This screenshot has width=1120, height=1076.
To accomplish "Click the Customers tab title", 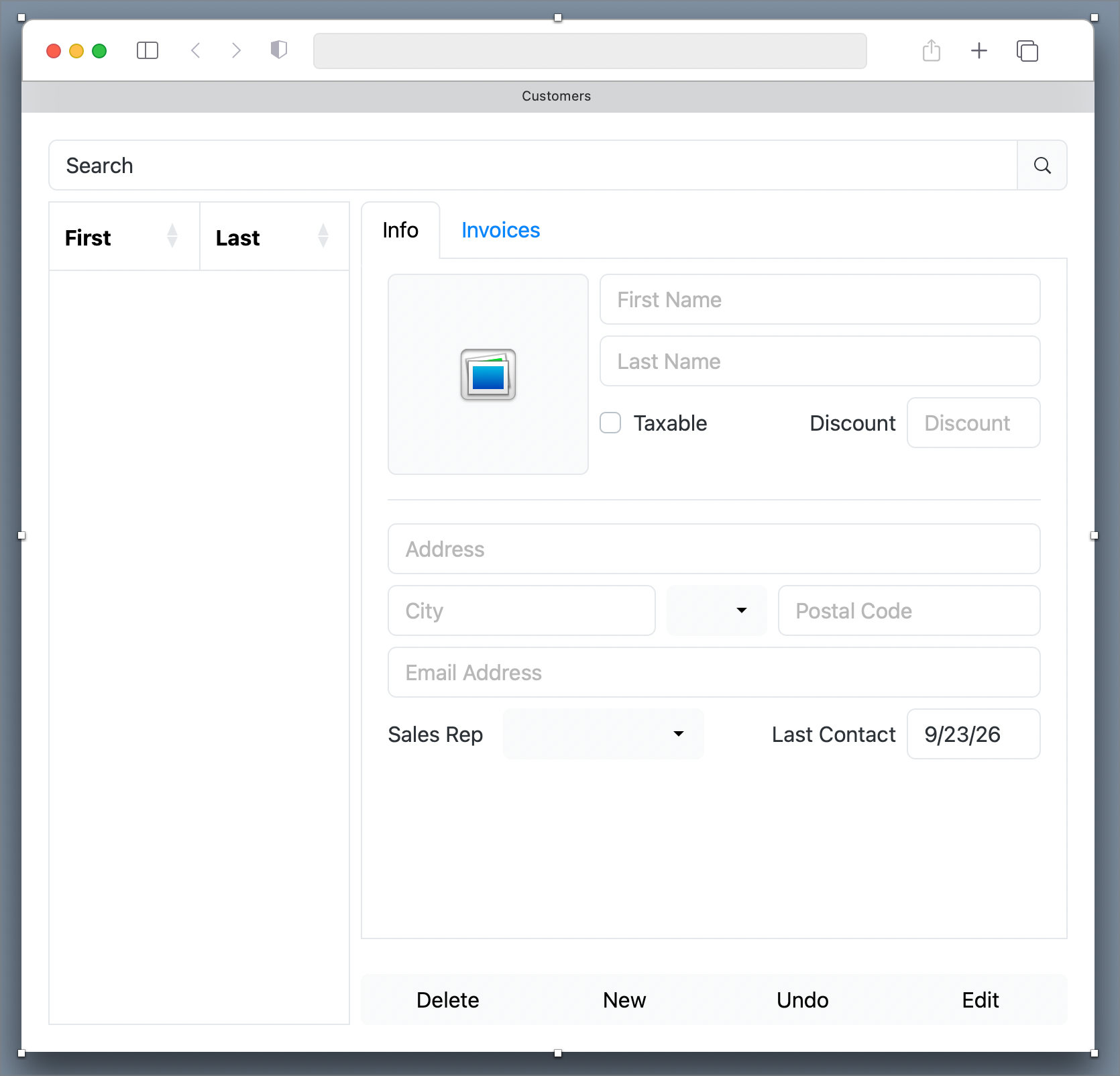I will pyautogui.click(x=557, y=96).
